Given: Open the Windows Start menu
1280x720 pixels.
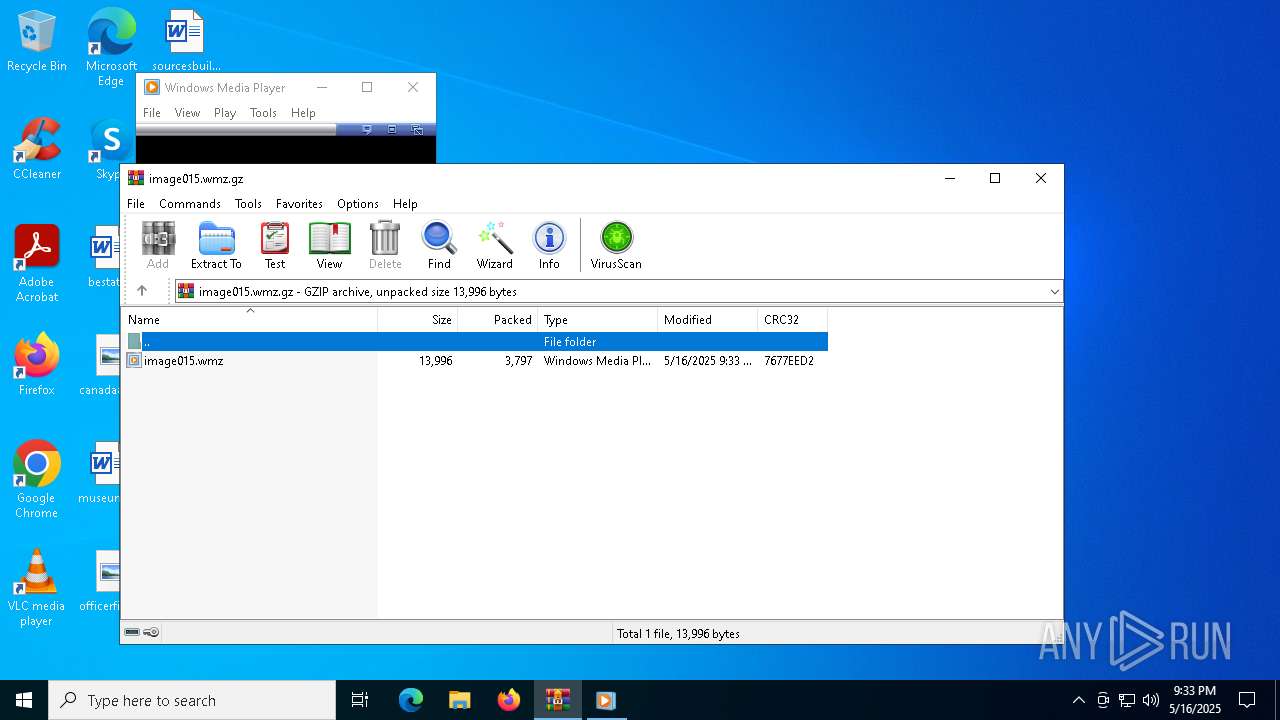Looking at the screenshot, I should tap(24, 700).
